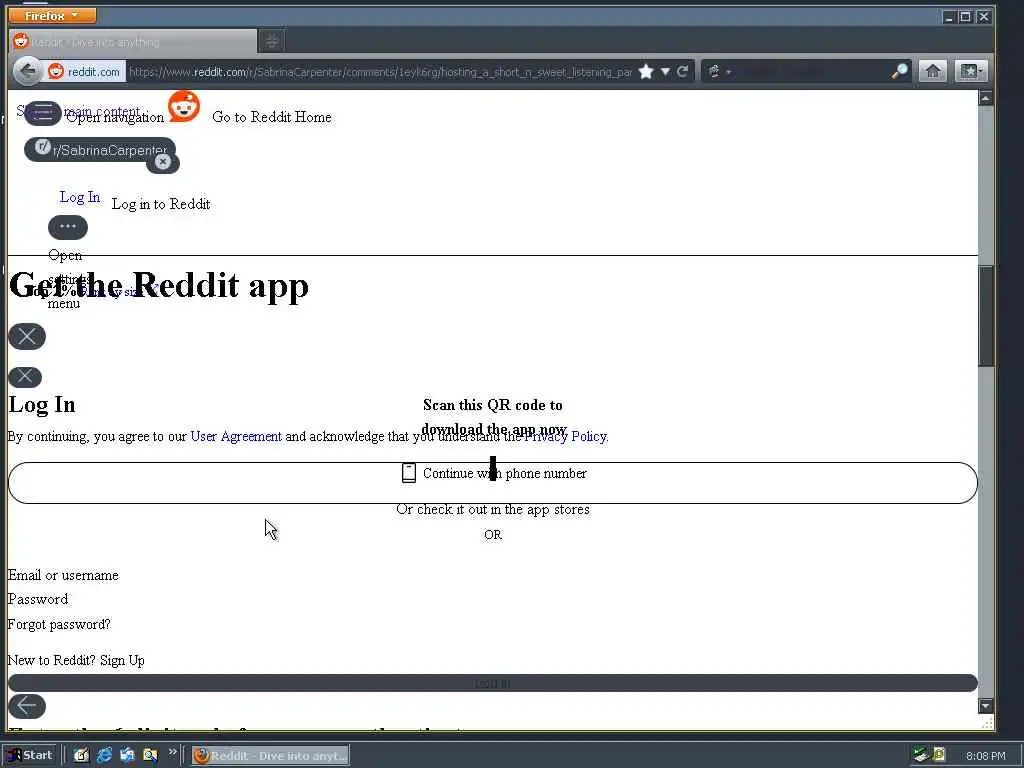Remove the r/SabrinaCarpenter filter with its X
Screen dimensions: 1024x768
point(163,161)
